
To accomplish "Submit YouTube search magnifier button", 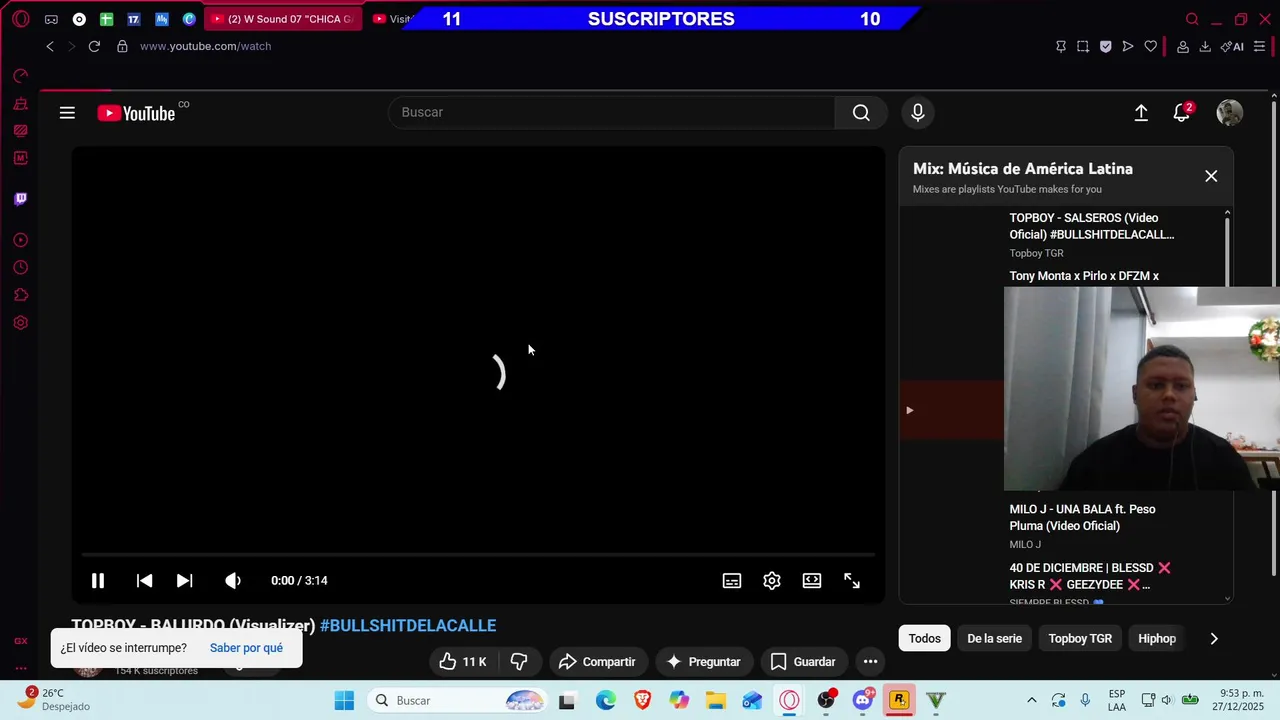I will pyautogui.click(x=861, y=112).
